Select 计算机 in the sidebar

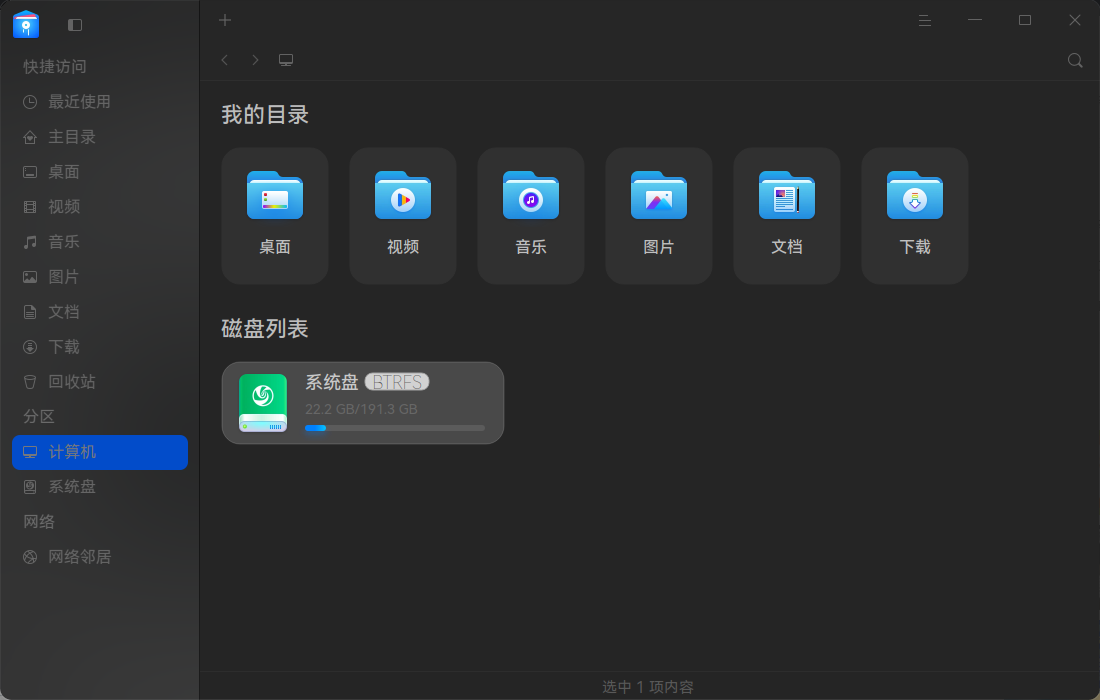click(x=100, y=452)
